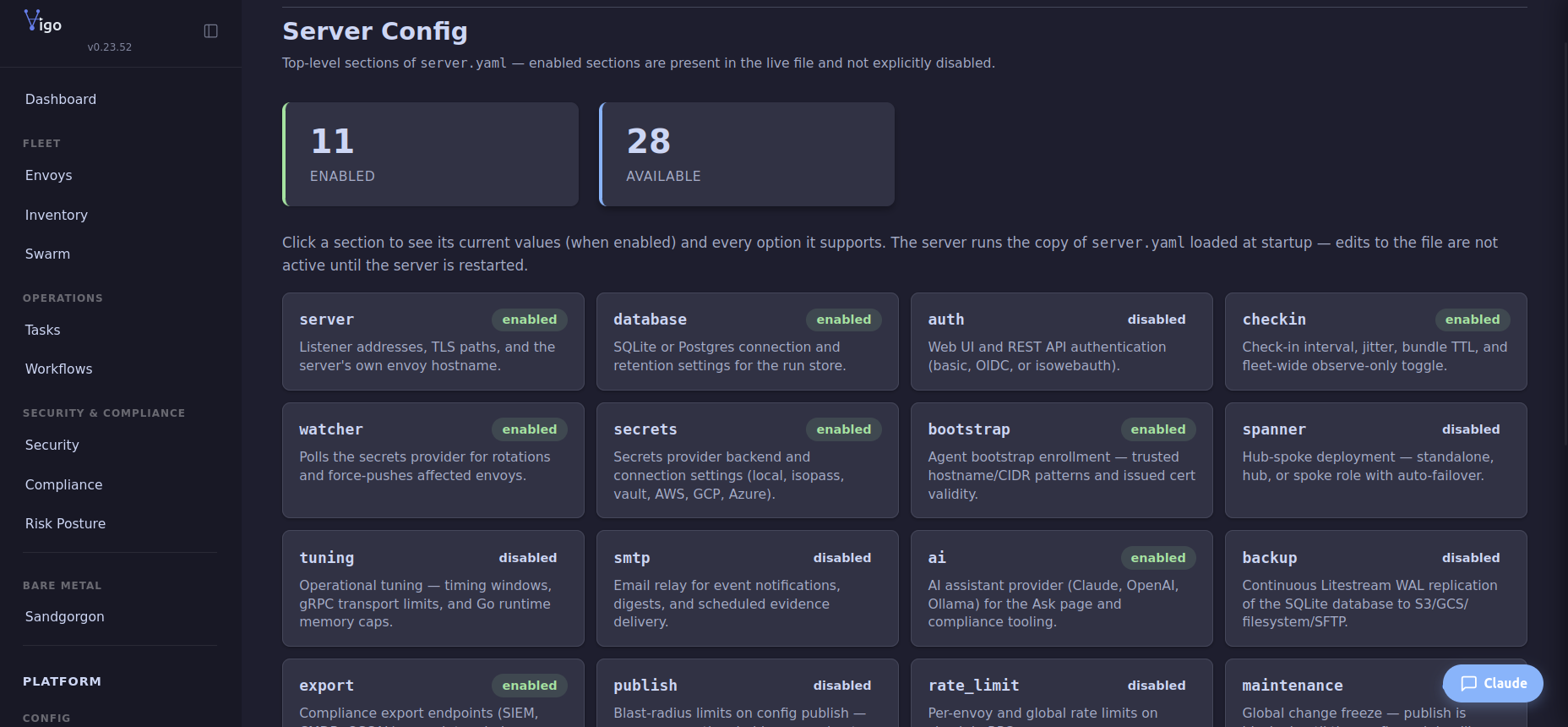Click the PLATFORM section header in sidebar
Screen dimensions: 1568x727
pyautogui.click(x=63, y=681)
